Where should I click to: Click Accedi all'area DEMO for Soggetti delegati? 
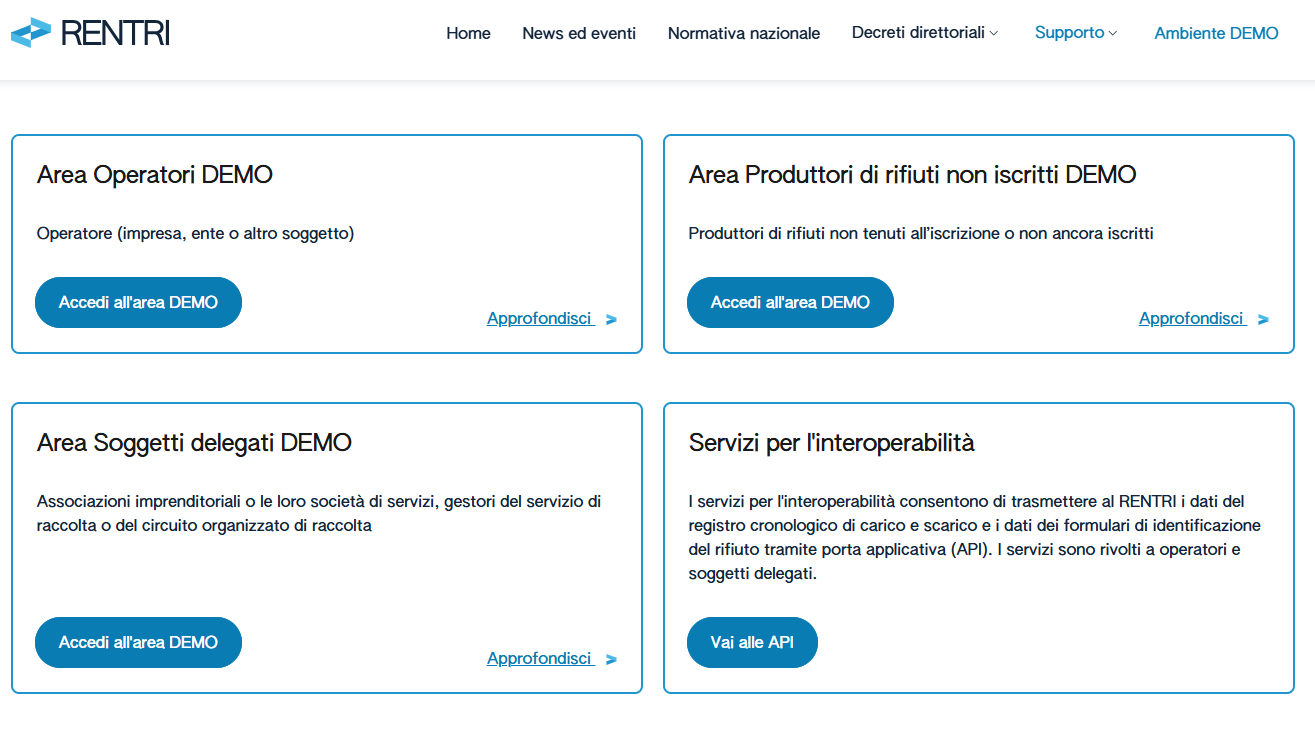[x=138, y=642]
